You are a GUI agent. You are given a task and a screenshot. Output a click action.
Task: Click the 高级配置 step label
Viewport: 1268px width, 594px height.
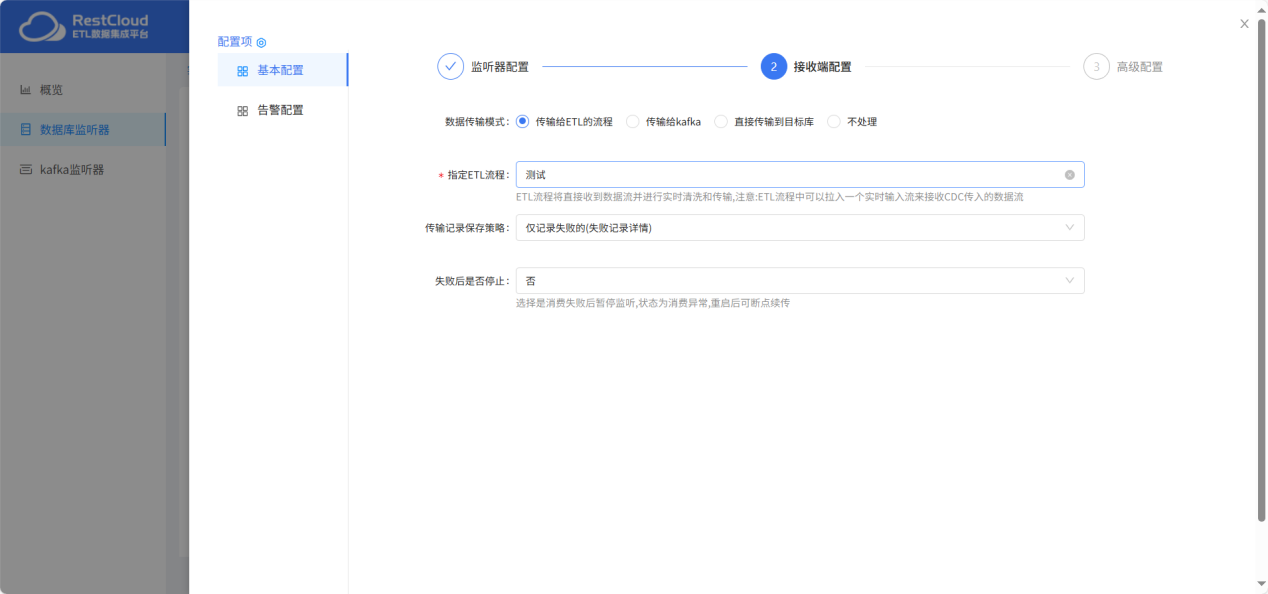pos(1140,67)
